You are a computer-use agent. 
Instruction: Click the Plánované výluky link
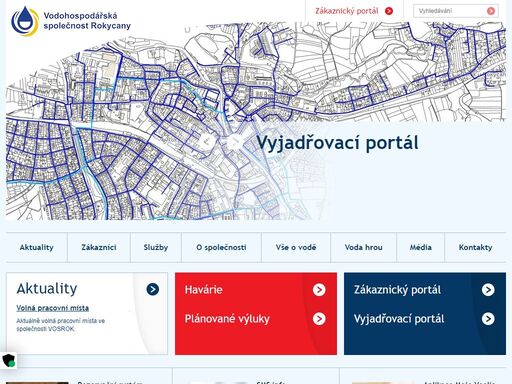click(227, 319)
